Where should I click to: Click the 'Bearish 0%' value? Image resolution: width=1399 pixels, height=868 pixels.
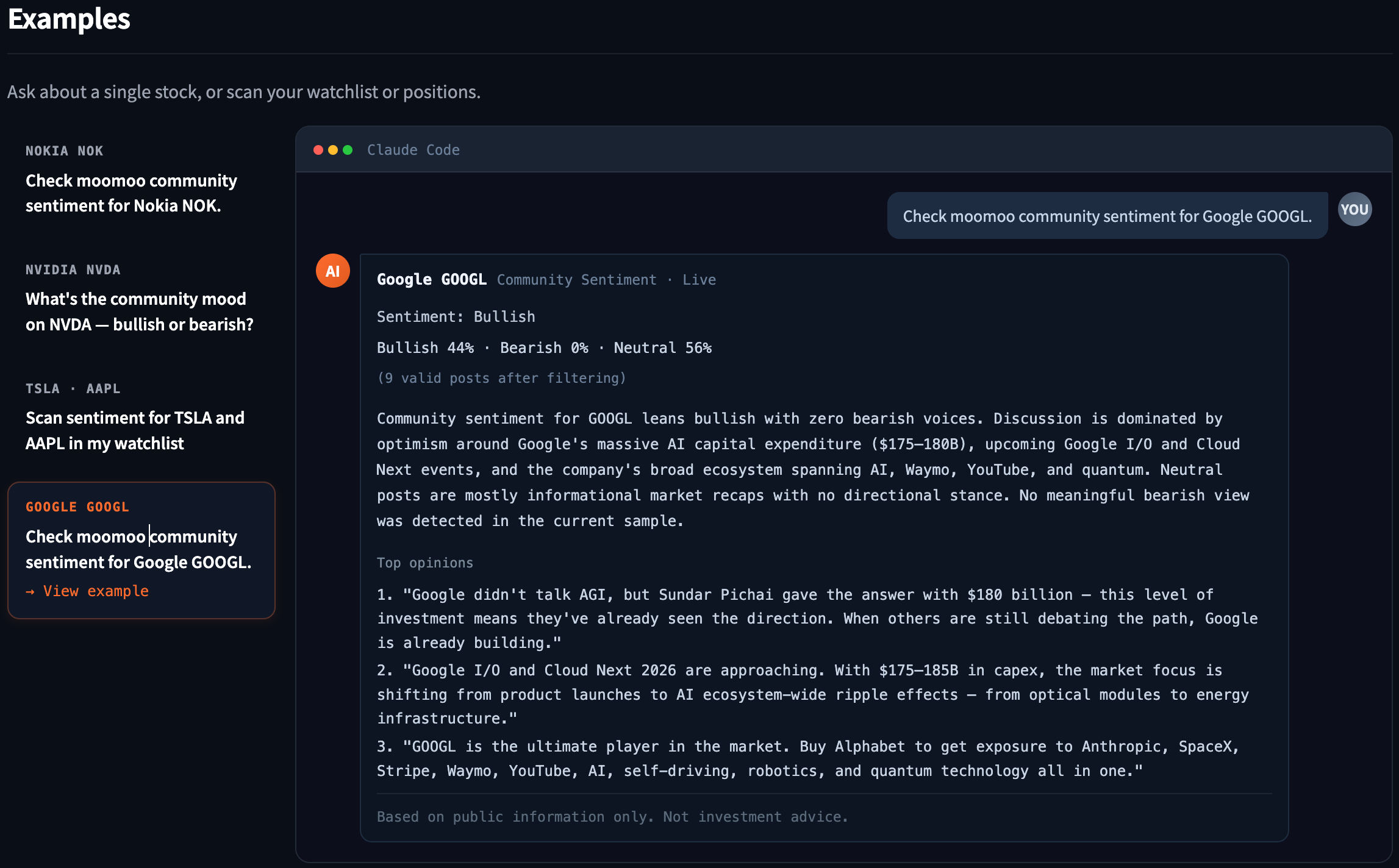[x=545, y=348]
